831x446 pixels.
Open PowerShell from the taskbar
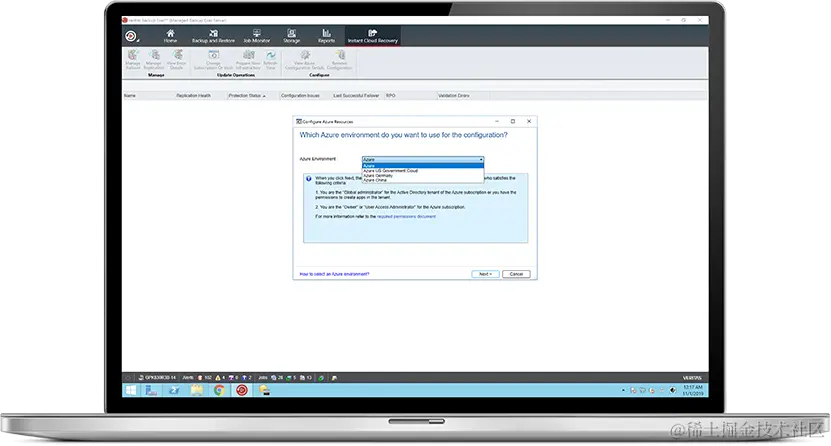point(174,390)
